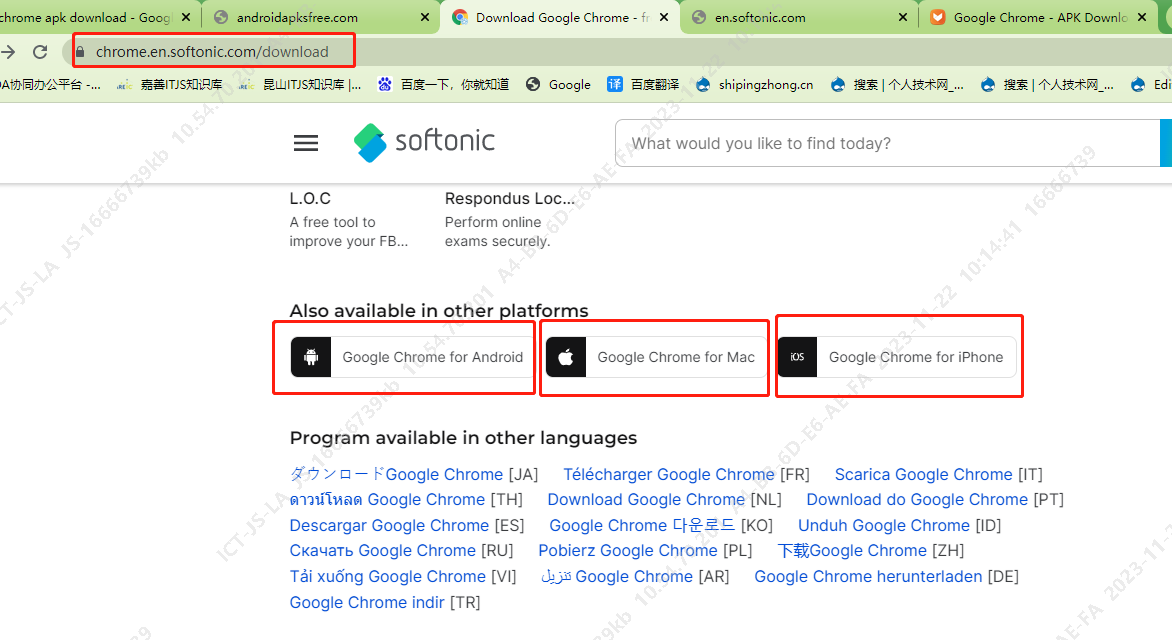Open the Respondus Loc... program link

[510, 199]
